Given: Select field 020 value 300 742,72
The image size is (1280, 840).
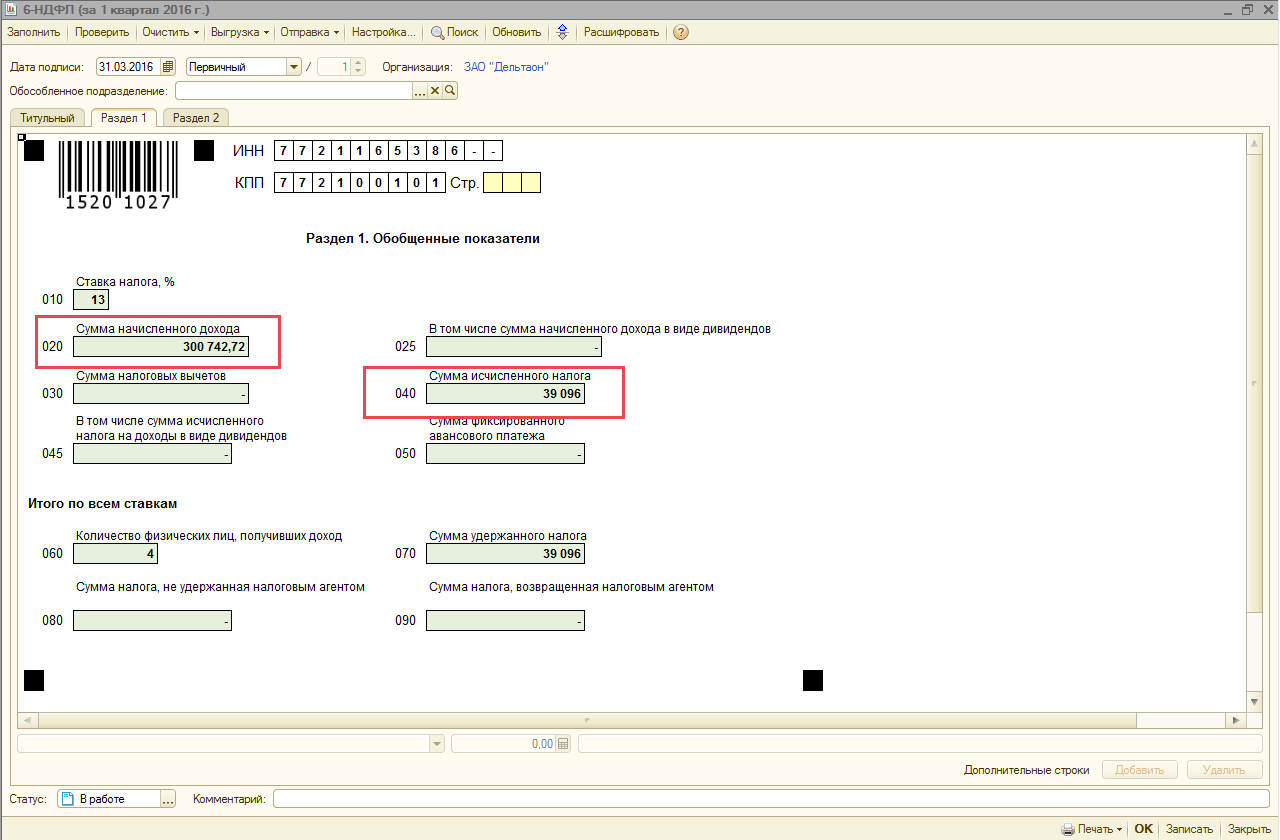Looking at the screenshot, I should pyautogui.click(x=161, y=347).
